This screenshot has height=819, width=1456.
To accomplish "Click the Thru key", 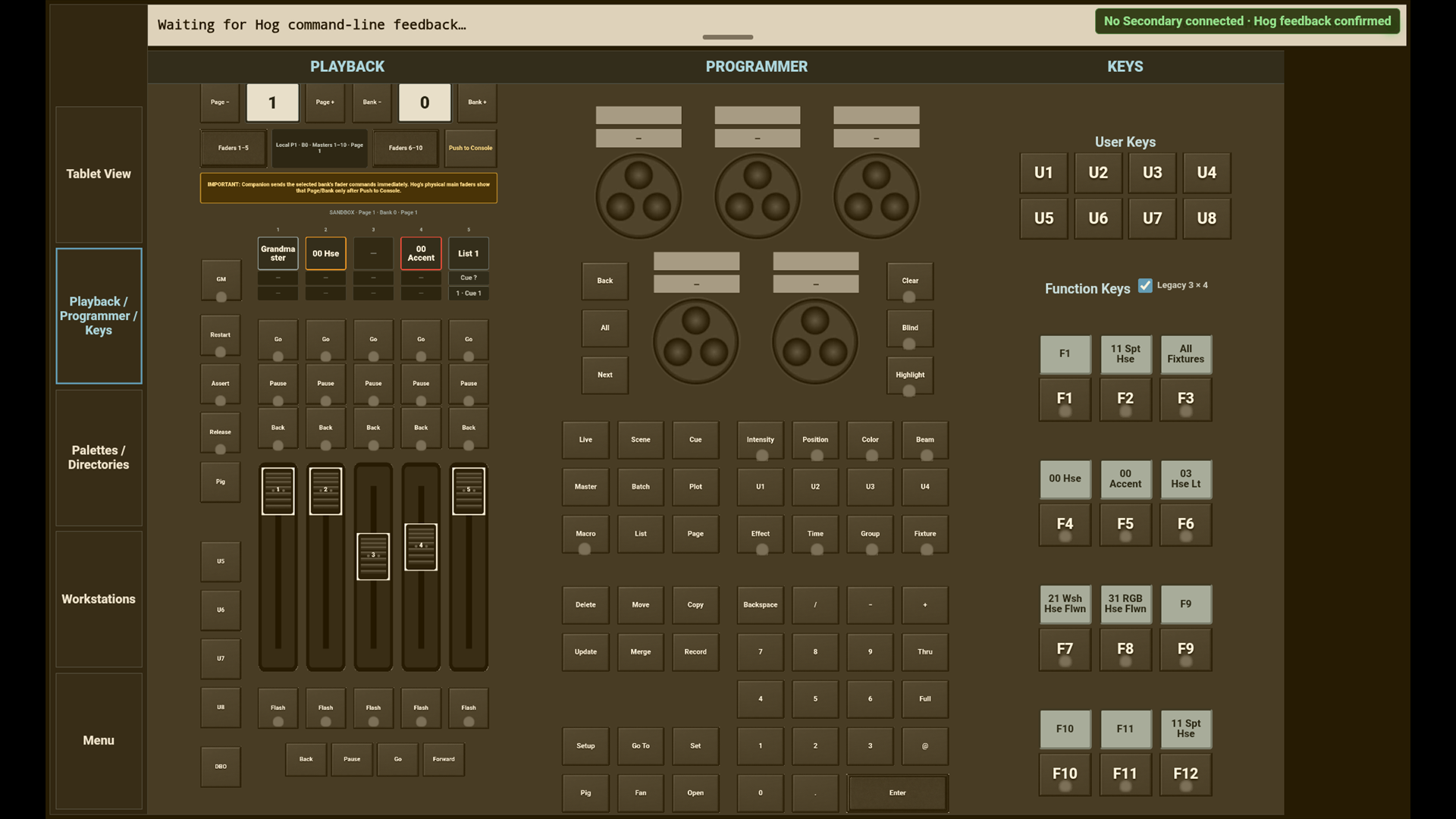I will pyautogui.click(x=925, y=652).
